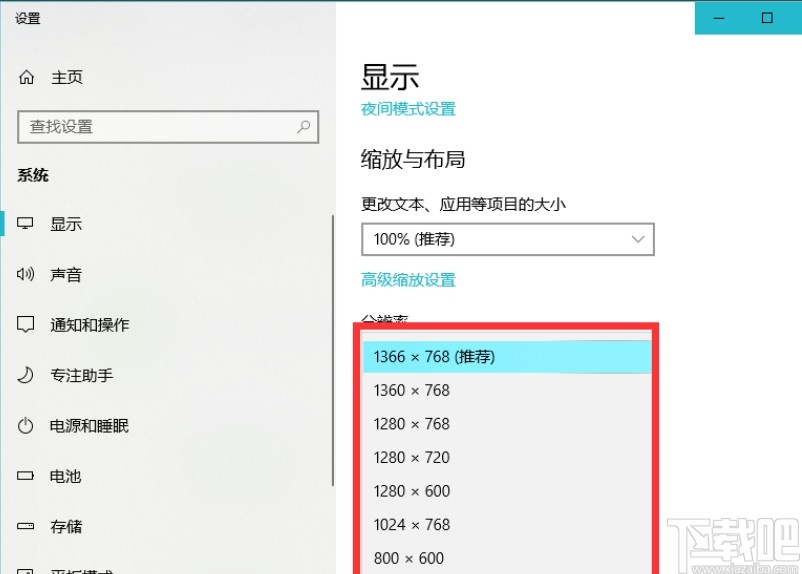Select the speaker icon beside 声音
This screenshot has height=574, width=802.
tap(25, 274)
